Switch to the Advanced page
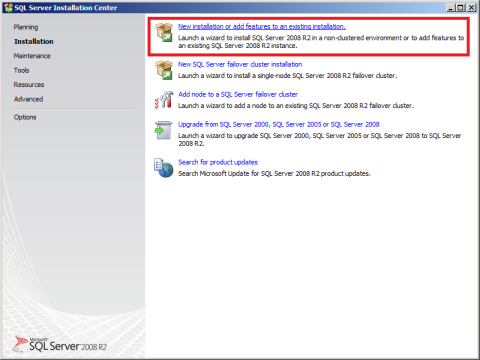 point(28,99)
